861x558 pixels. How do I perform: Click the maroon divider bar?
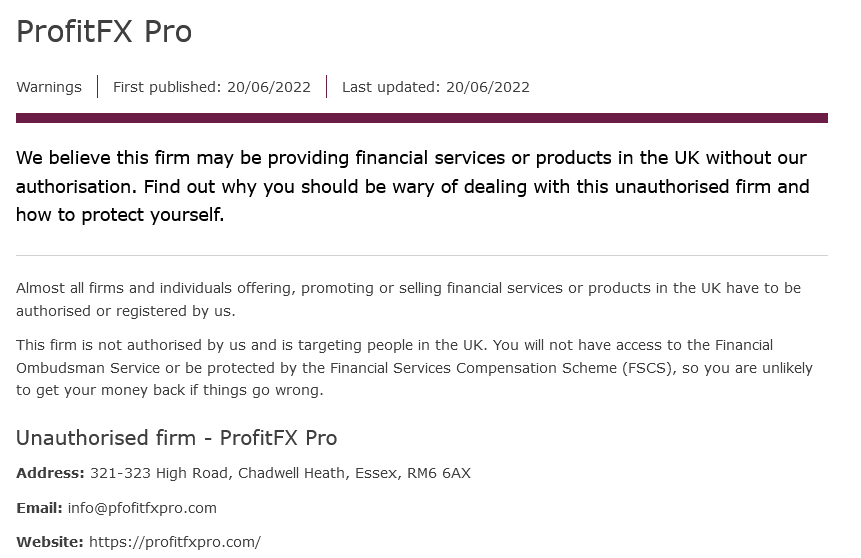click(422, 118)
